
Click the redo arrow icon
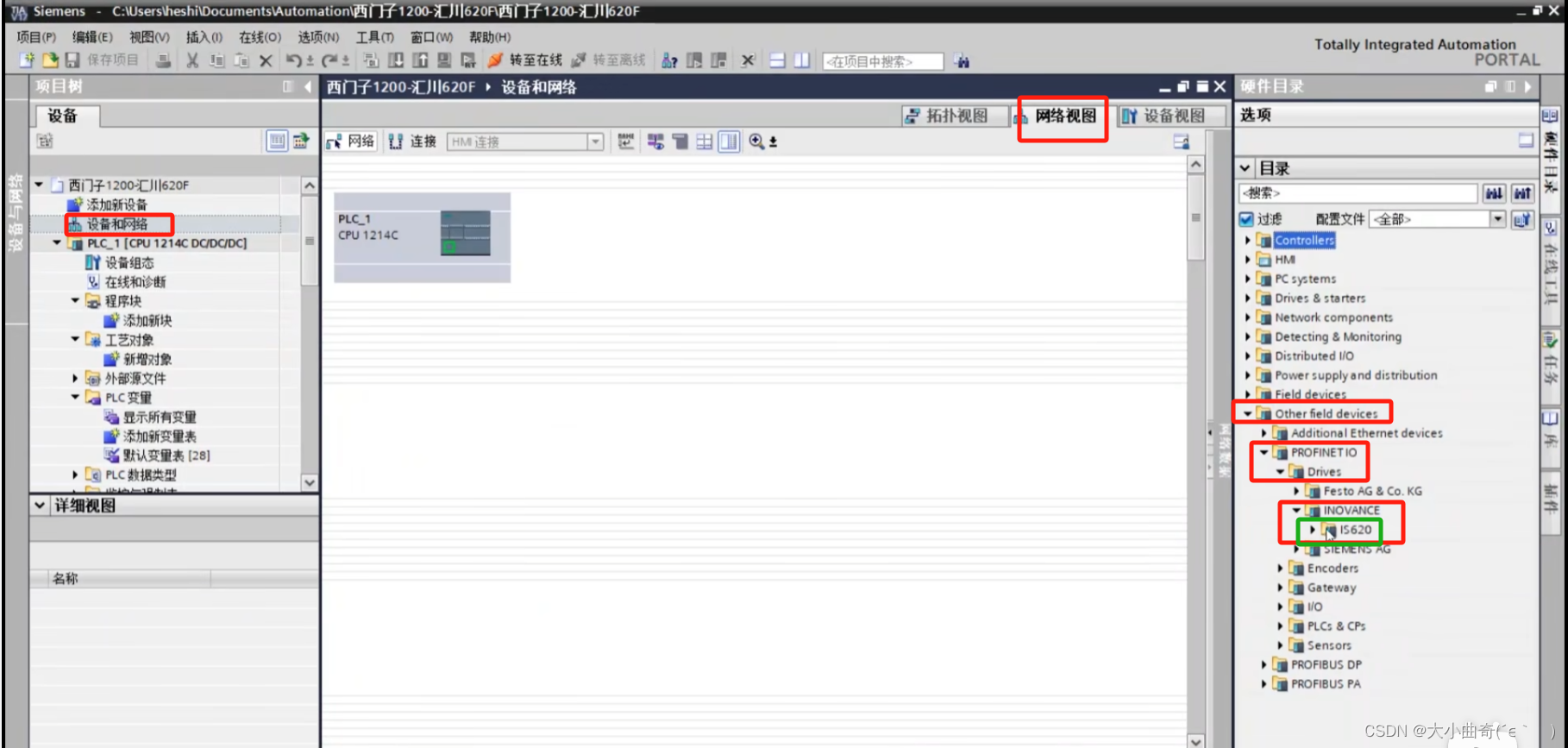click(330, 60)
